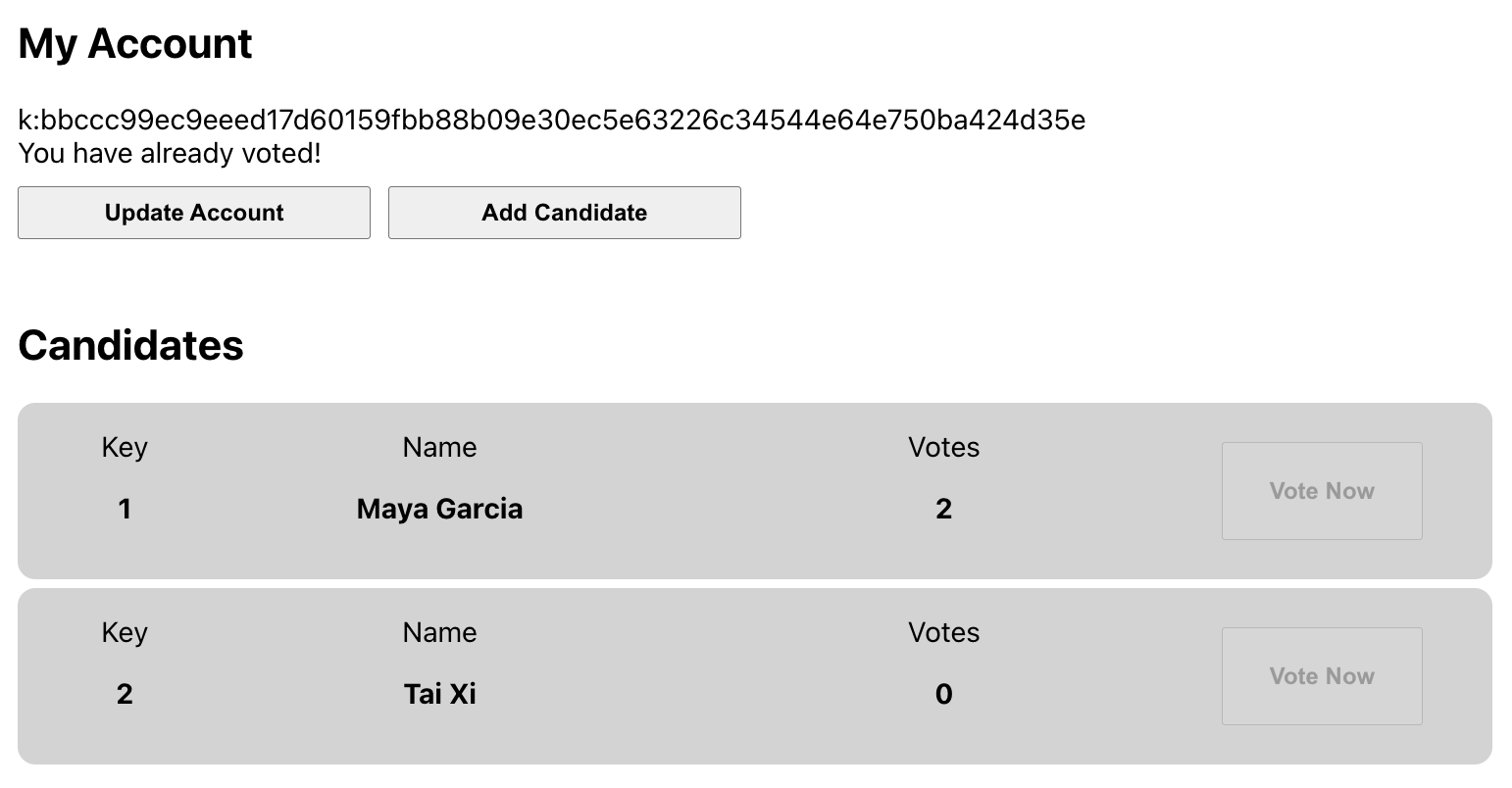Image resolution: width=1512 pixels, height=788 pixels.
Task: Click the Update Account button
Action: click(193, 212)
